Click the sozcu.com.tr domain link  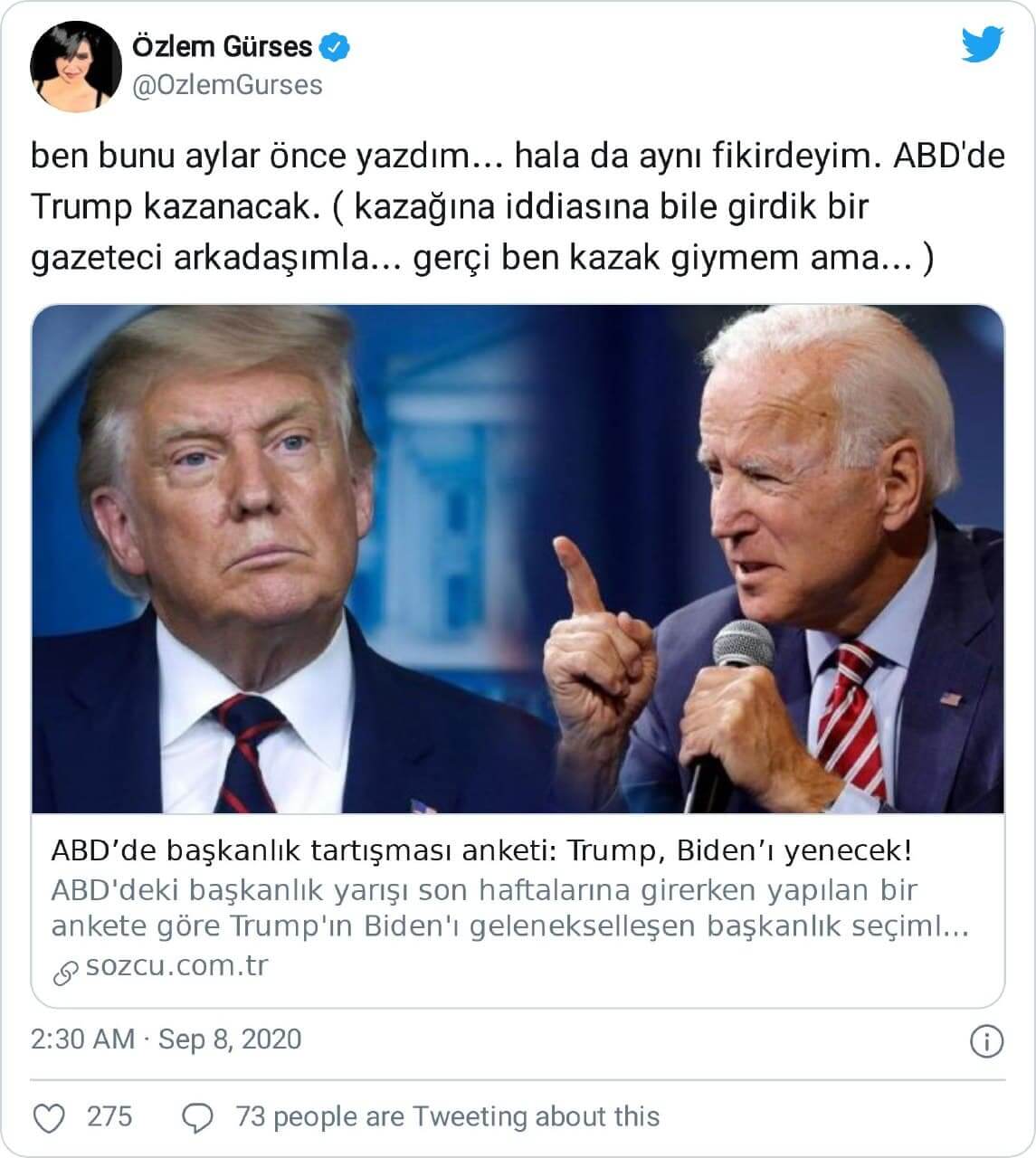177,966
